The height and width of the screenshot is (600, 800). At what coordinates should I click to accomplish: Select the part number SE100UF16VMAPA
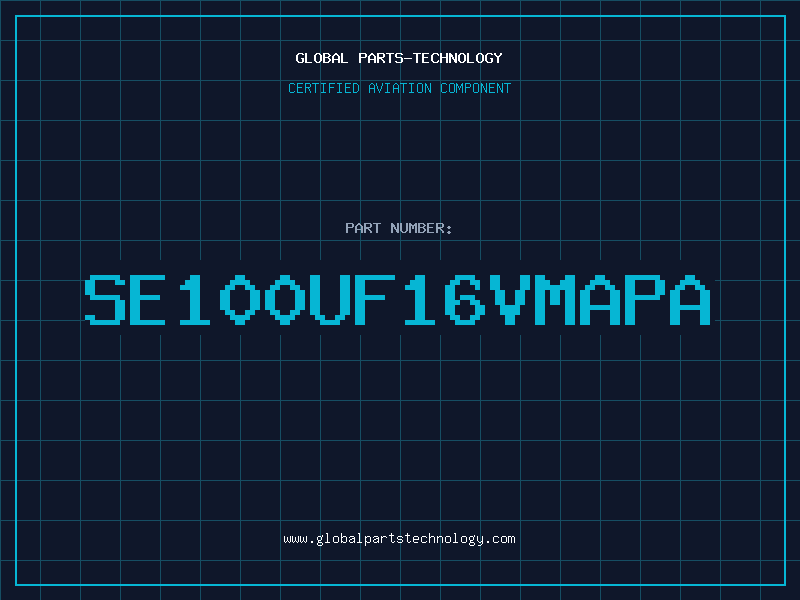397,300
